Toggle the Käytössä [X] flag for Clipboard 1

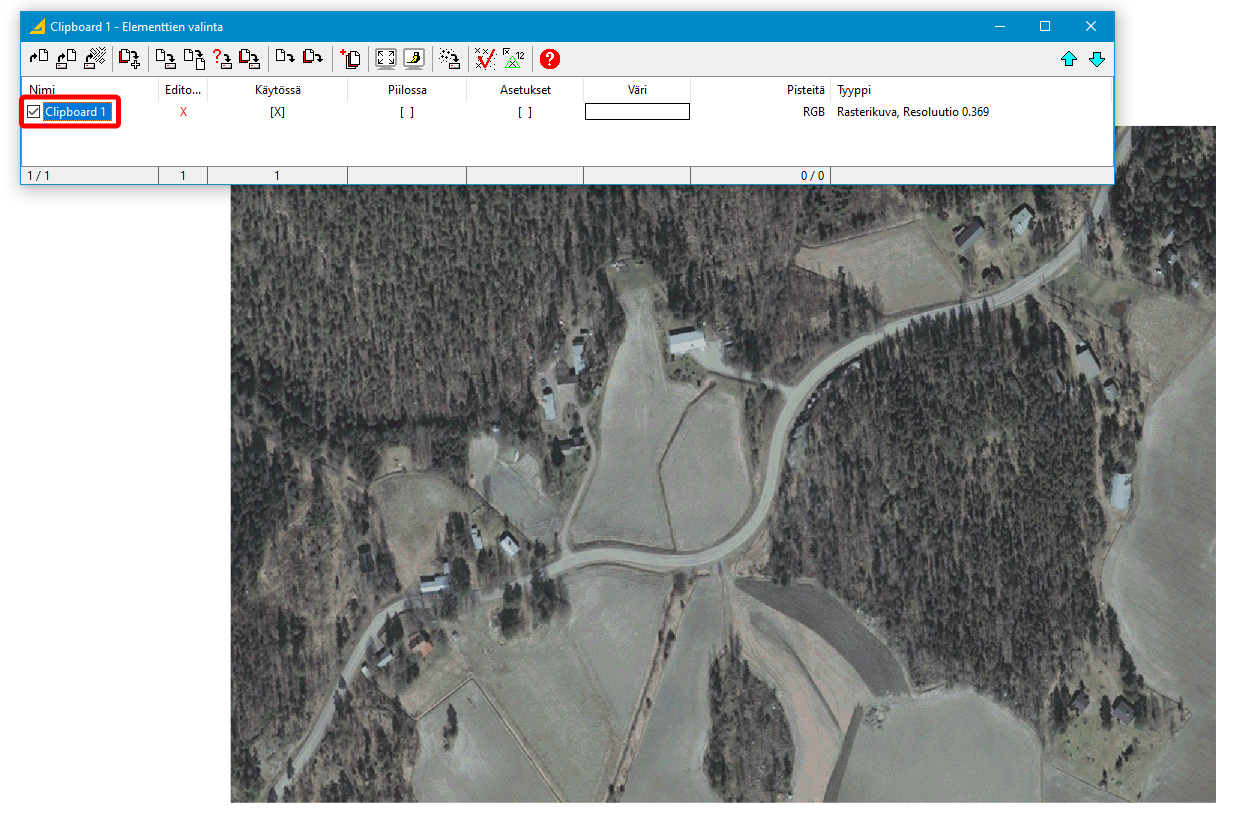(x=277, y=112)
